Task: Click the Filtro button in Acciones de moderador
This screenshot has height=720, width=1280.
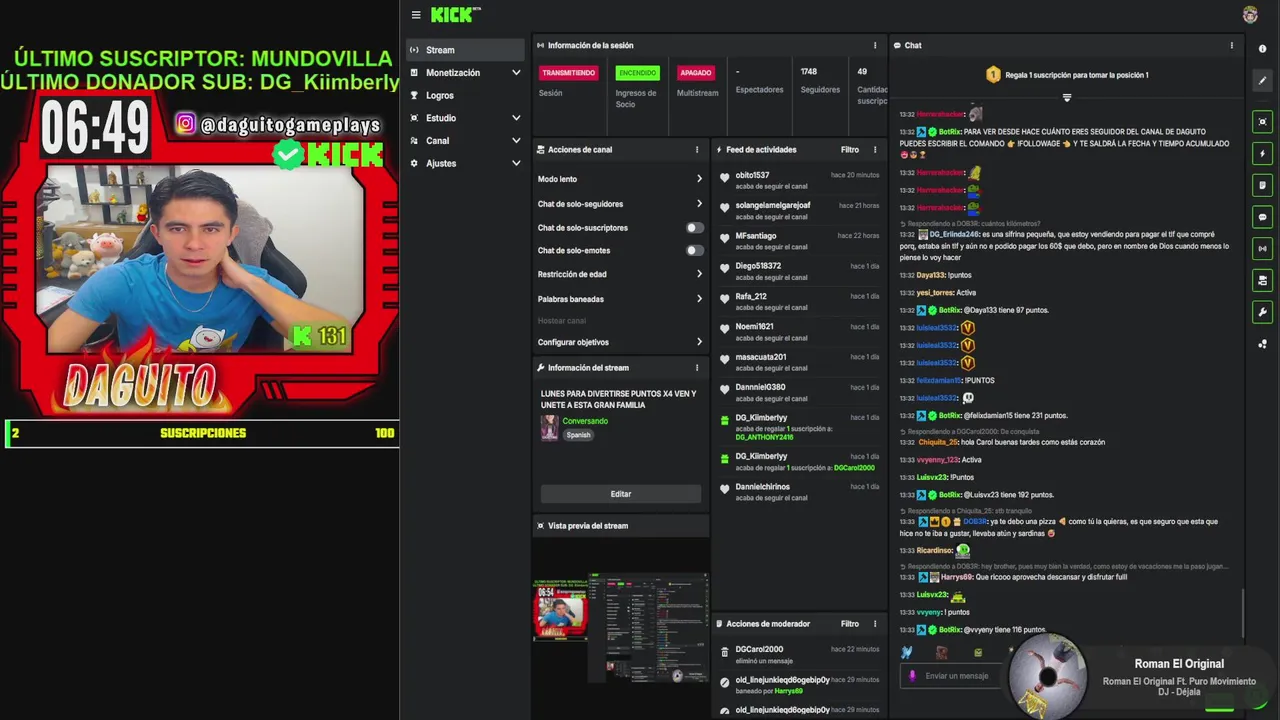Action: click(x=850, y=624)
